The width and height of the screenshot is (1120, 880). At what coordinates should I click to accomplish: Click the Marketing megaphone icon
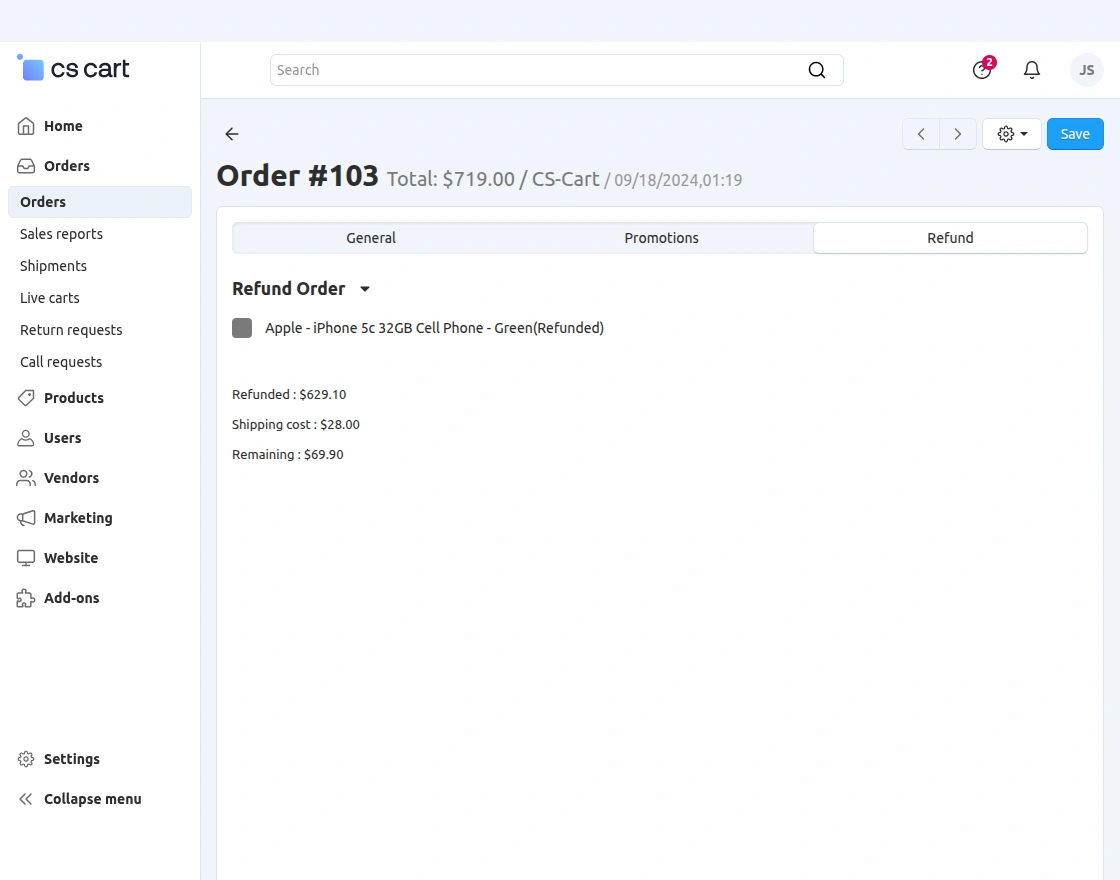(26, 518)
